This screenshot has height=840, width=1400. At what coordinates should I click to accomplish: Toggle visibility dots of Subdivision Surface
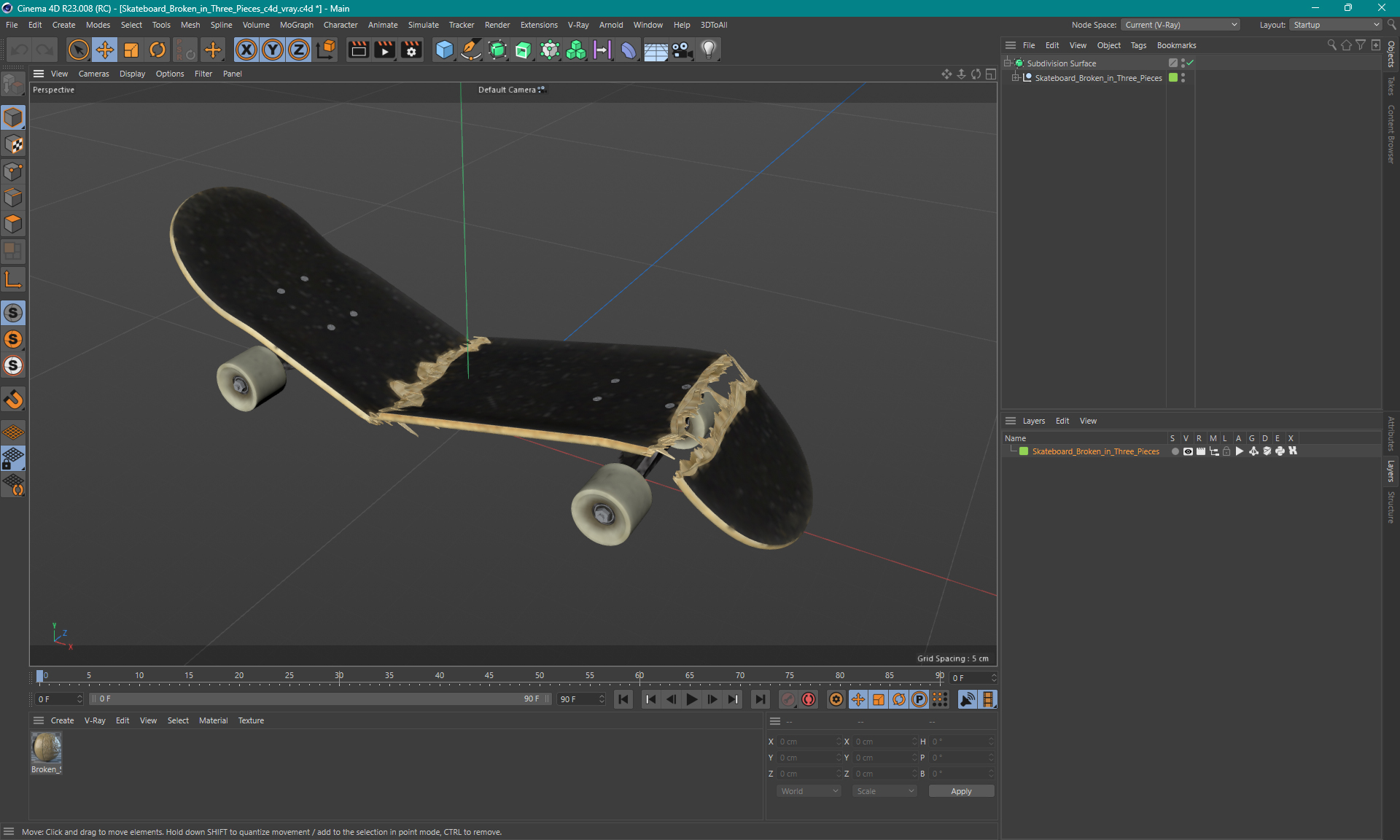[x=1183, y=63]
